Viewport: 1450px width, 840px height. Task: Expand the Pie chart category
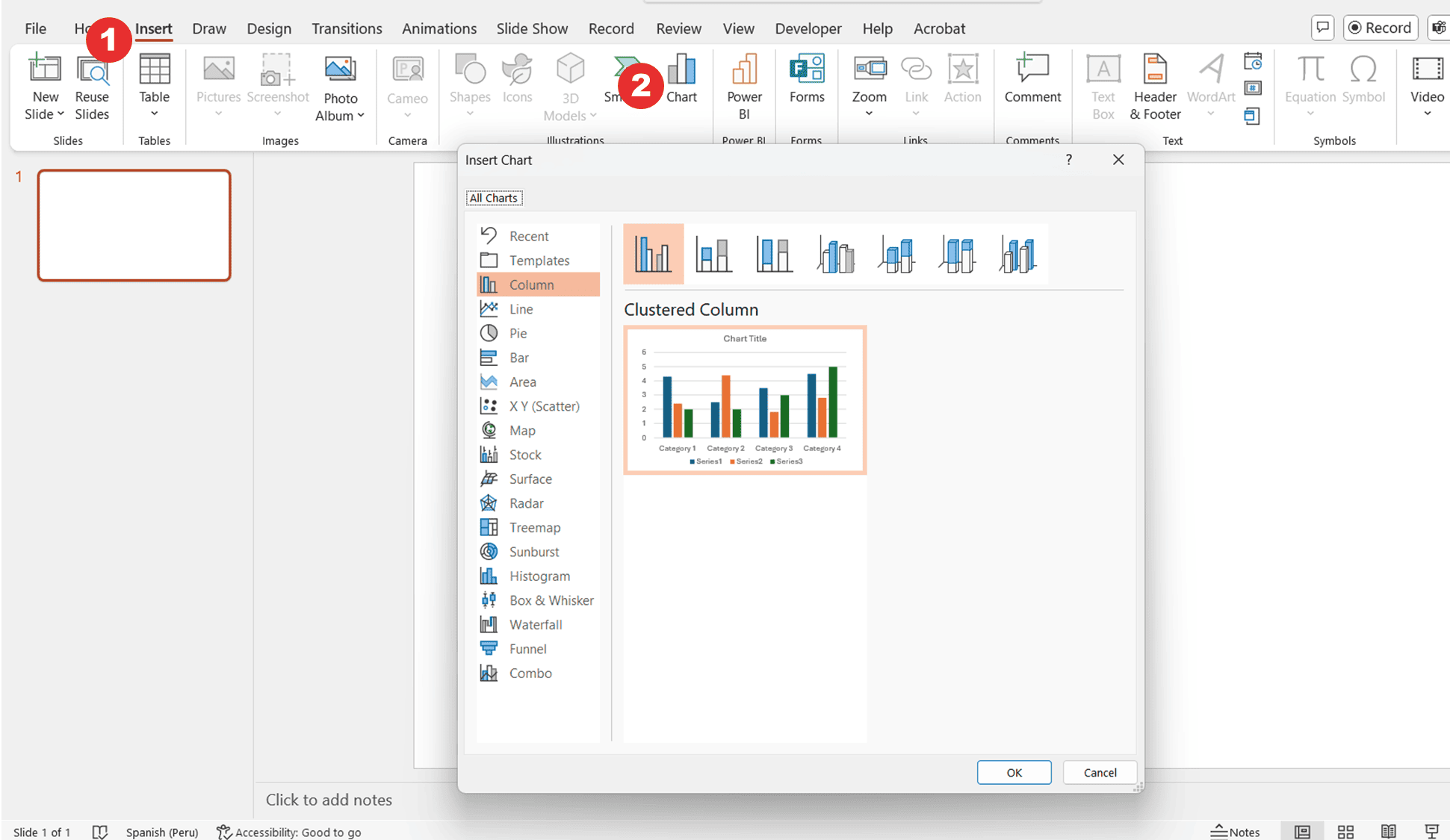[520, 333]
